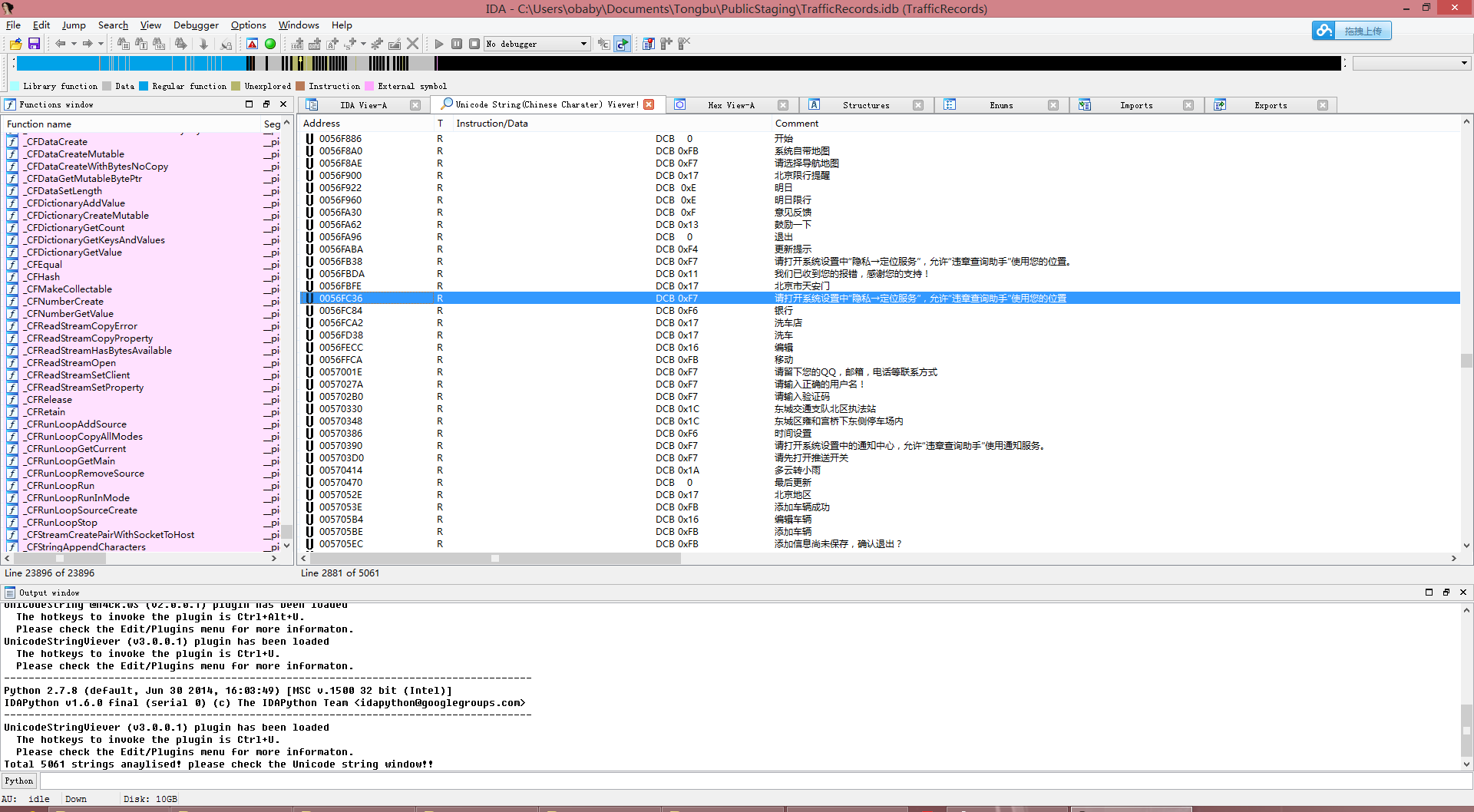Image resolution: width=1474 pixels, height=812 pixels.
Task: Click the binary sequence search icon
Action: click(x=159, y=44)
